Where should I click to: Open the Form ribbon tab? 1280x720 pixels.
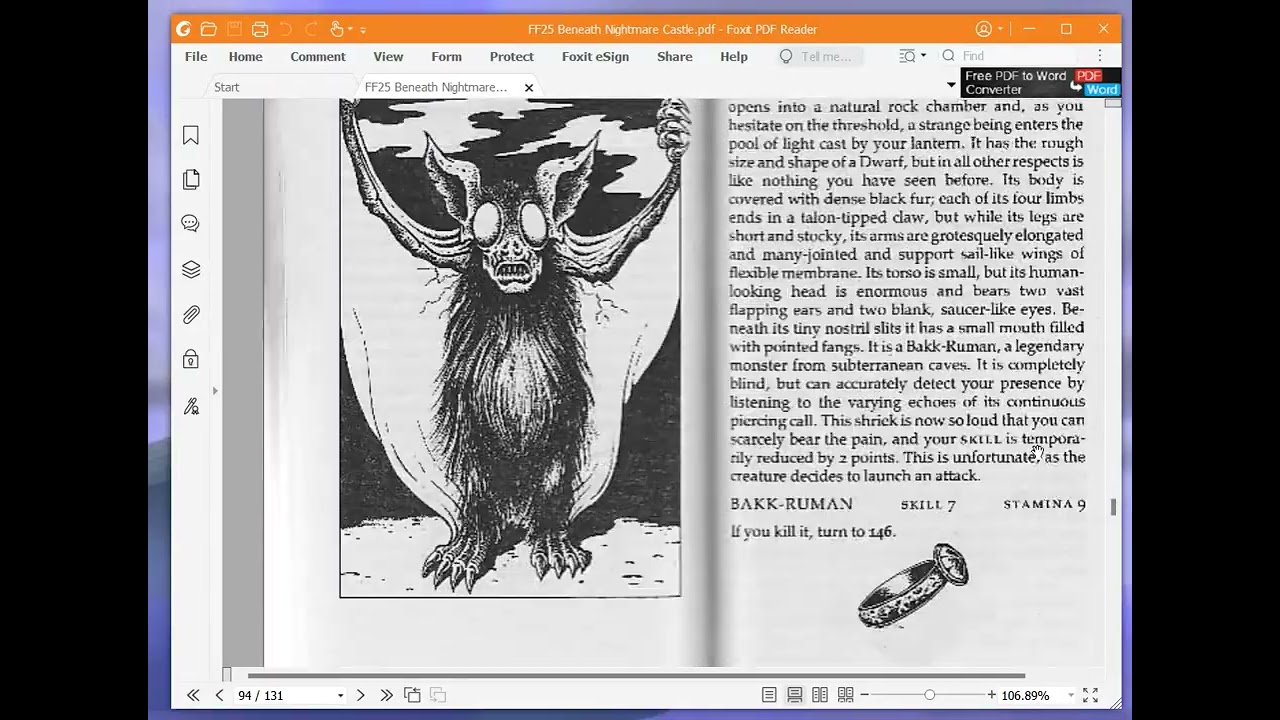point(446,57)
